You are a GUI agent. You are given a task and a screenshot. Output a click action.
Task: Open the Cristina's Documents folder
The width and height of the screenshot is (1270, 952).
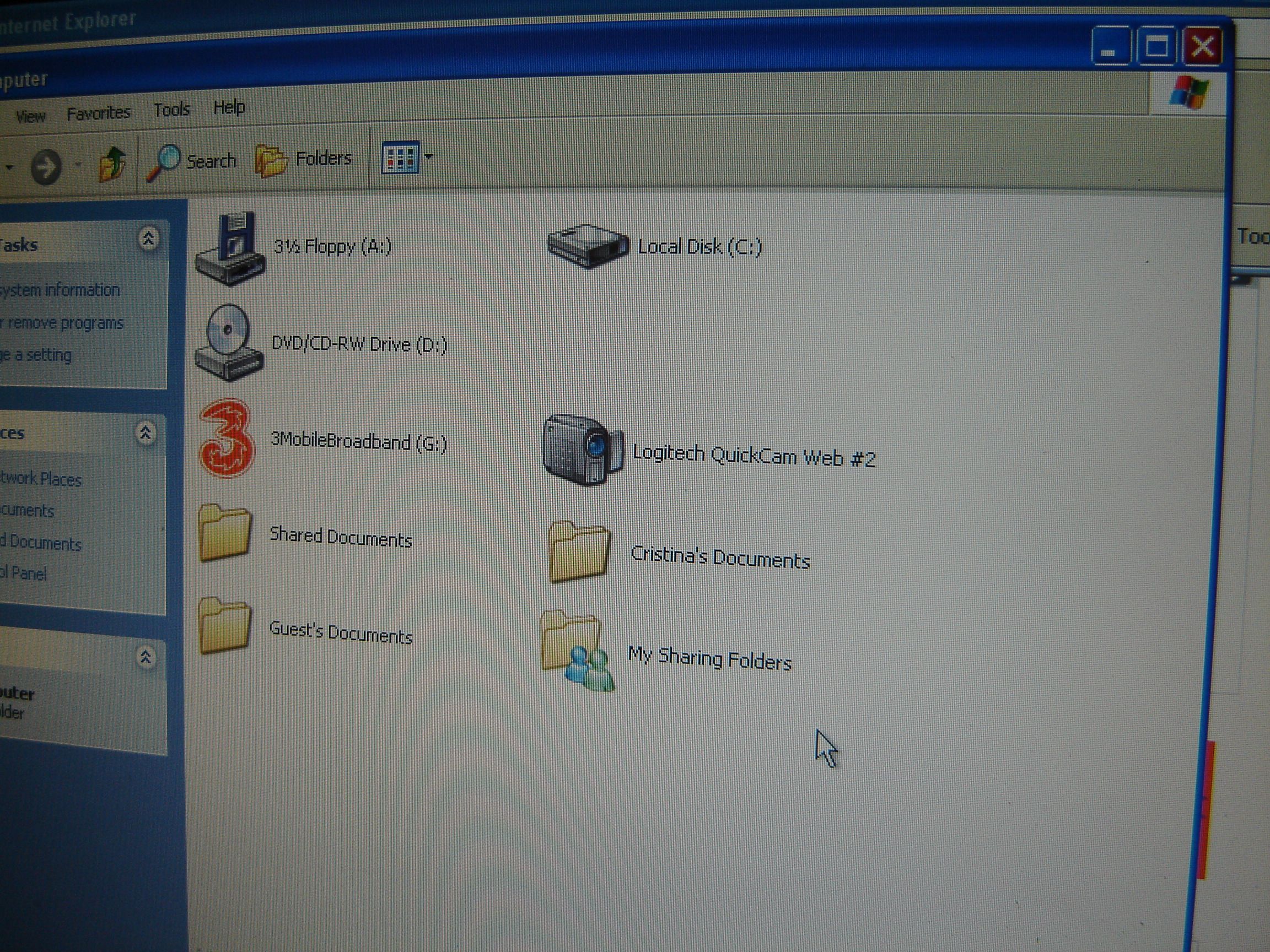(x=578, y=551)
